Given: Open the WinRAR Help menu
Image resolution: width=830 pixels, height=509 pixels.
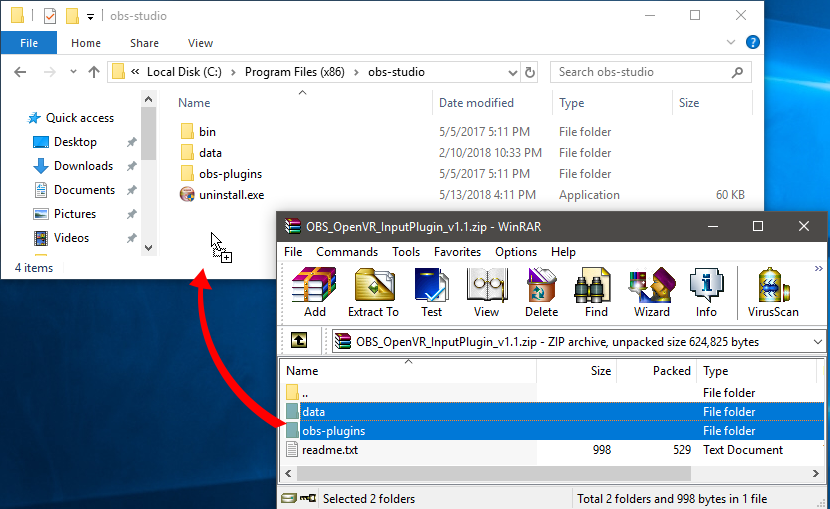Looking at the screenshot, I should [563, 252].
